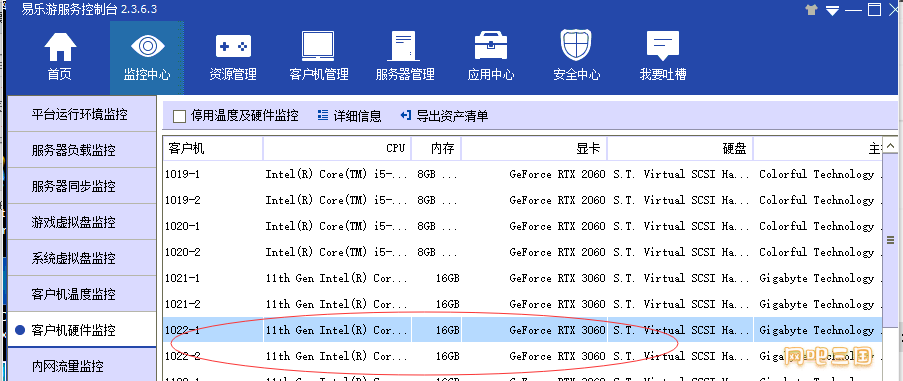Select 内网流量监控 in sidebar
The height and width of the screenshot is (381, 903).
[82, 365]
